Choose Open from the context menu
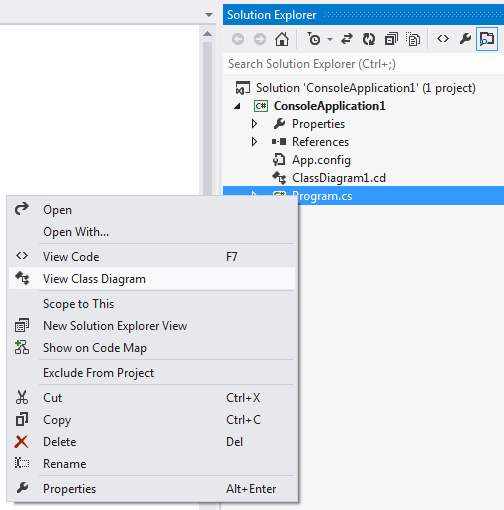The width and height of the screenshot is (504, 510). pyautogui.click(x=152, y=210)
